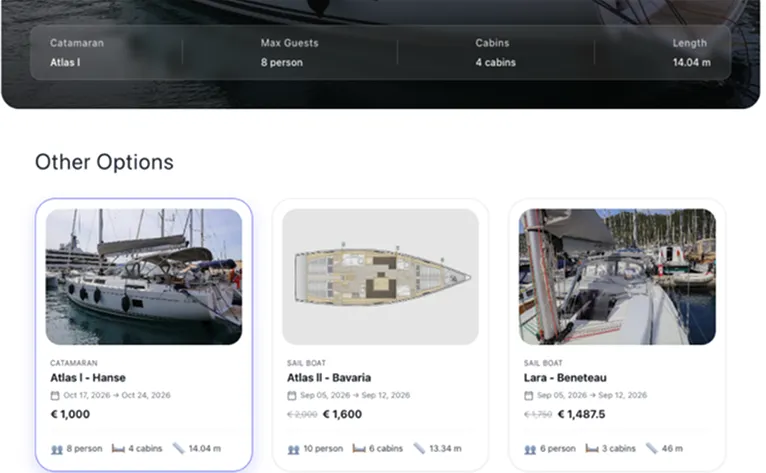Click the guests icon beside 6 person
Image resolution: width=766 pixels, height=473 pixels.
pyautogui.click(x=530, y=449)
